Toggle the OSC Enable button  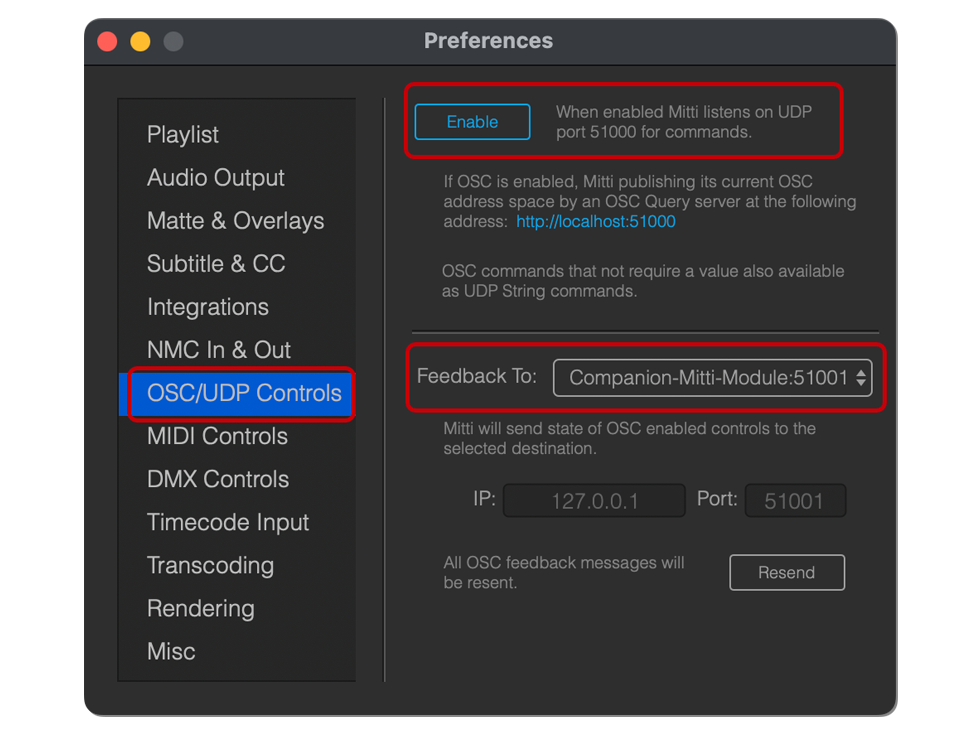472,122
